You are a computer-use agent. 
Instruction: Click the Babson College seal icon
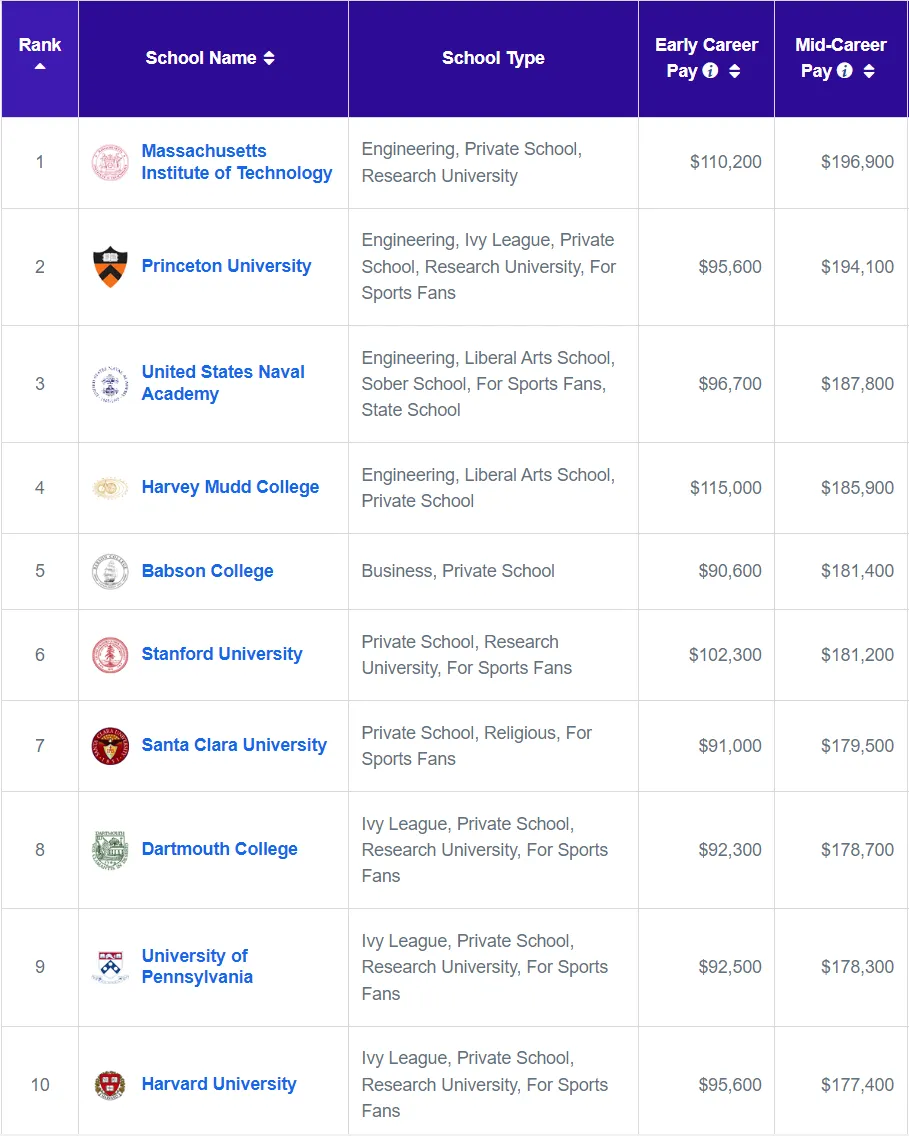click(x=110, y=572)
